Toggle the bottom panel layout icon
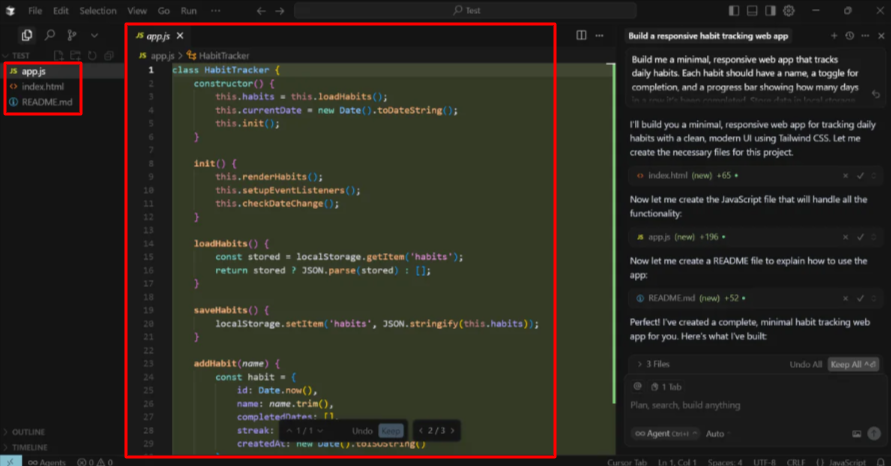This screenshot has width=891, height=466. (x=752, y=10)
